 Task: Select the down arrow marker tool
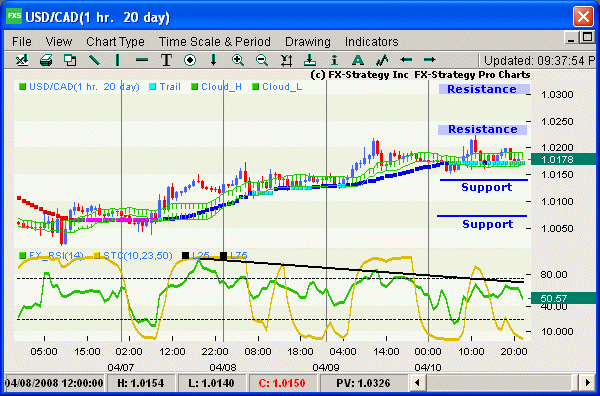[214, 60]
